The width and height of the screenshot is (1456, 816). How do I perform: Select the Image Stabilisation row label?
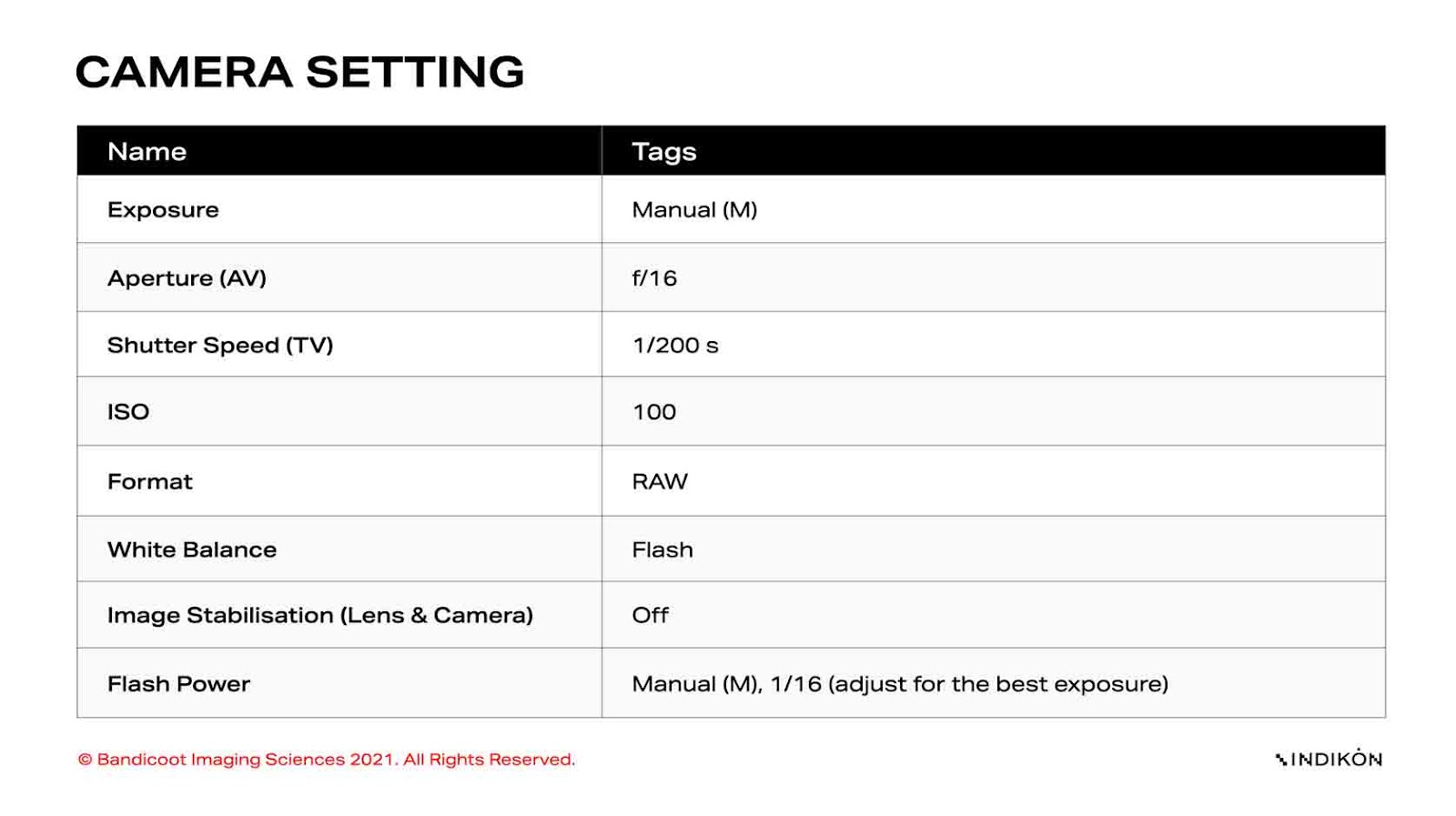click(x=320, y=616)
